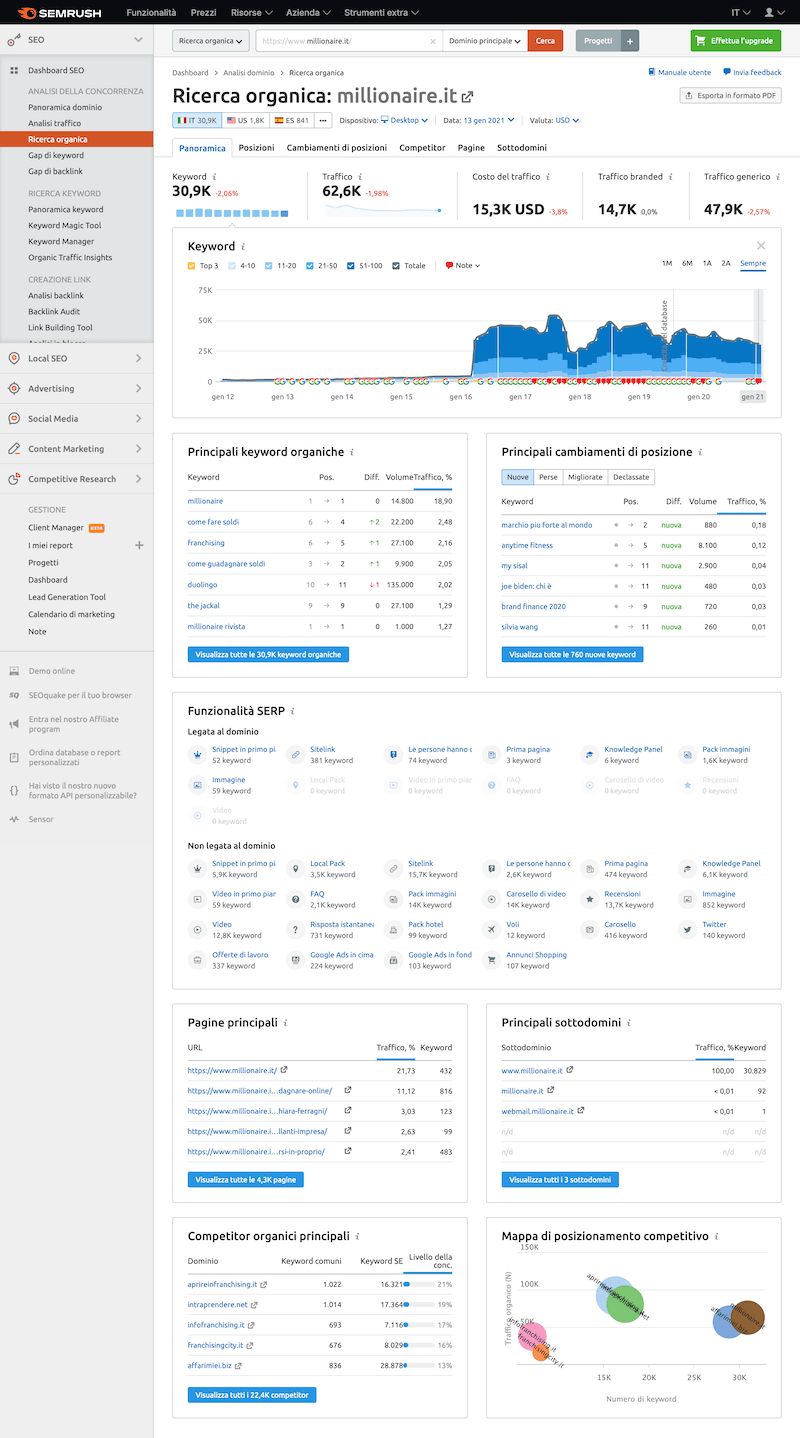Image resolution: width=800 pixels, height=1438 pixels.
Task: Open external link icon for aprireinfranchising.it
Action: click(264, 1284)
